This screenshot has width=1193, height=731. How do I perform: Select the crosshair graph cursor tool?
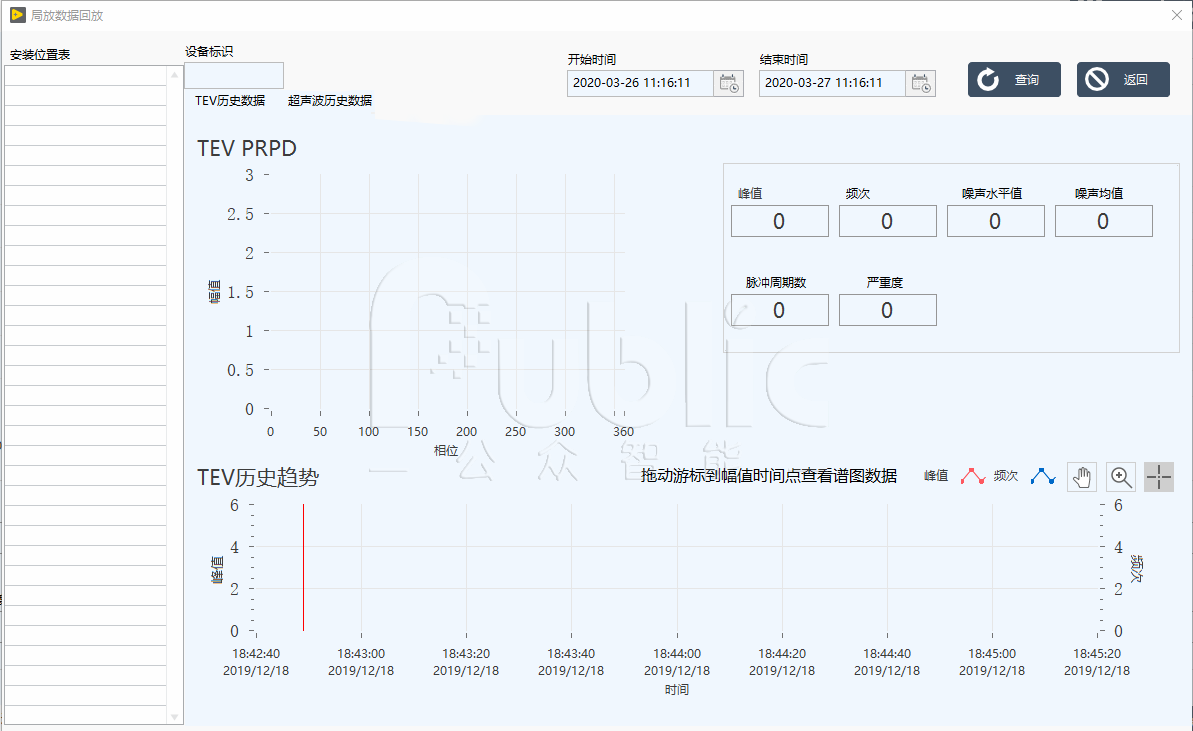(x=1159, y=477)
